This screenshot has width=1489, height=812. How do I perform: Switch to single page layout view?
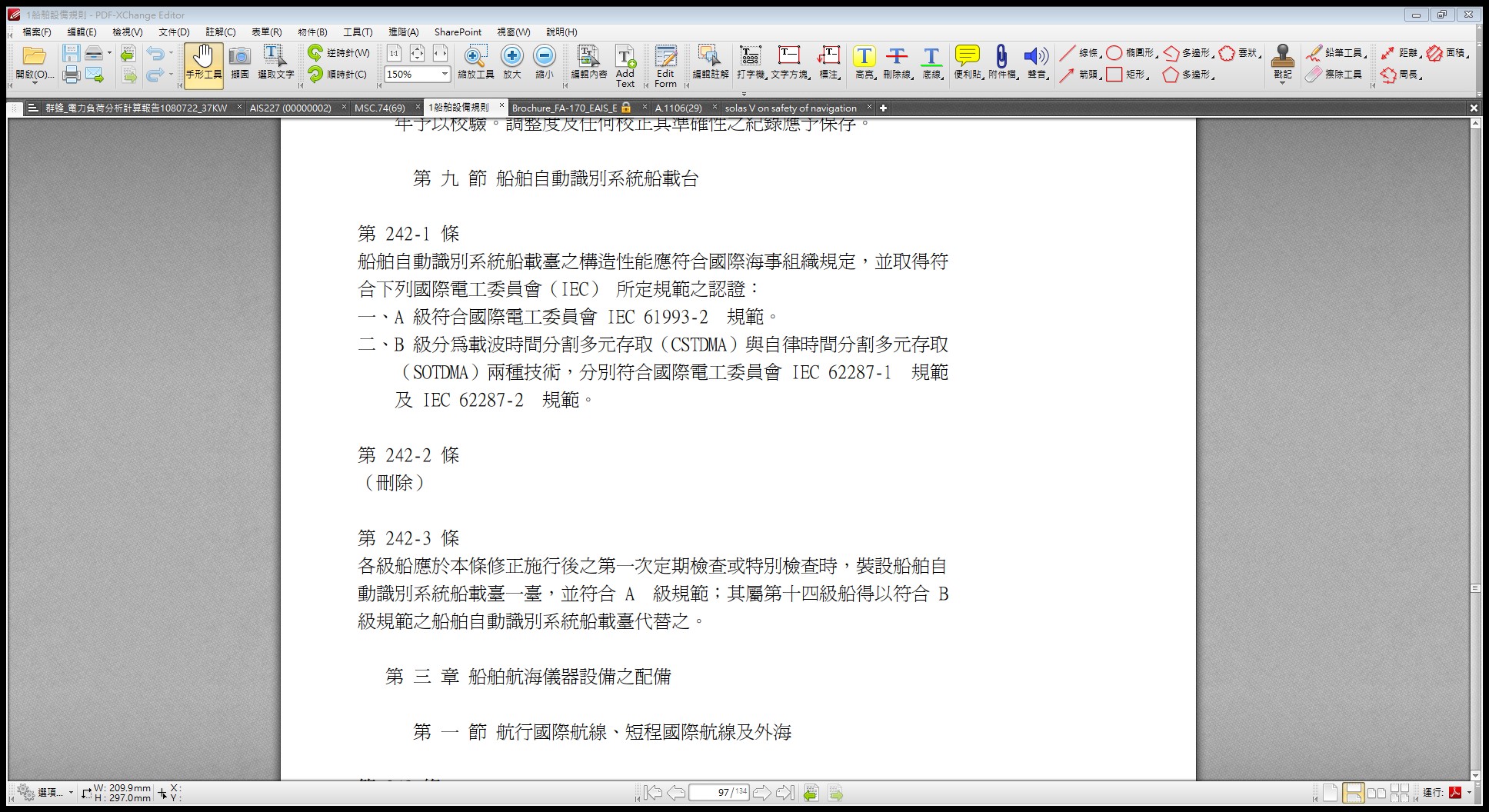pyautogui.click(x=1330, y=793)
